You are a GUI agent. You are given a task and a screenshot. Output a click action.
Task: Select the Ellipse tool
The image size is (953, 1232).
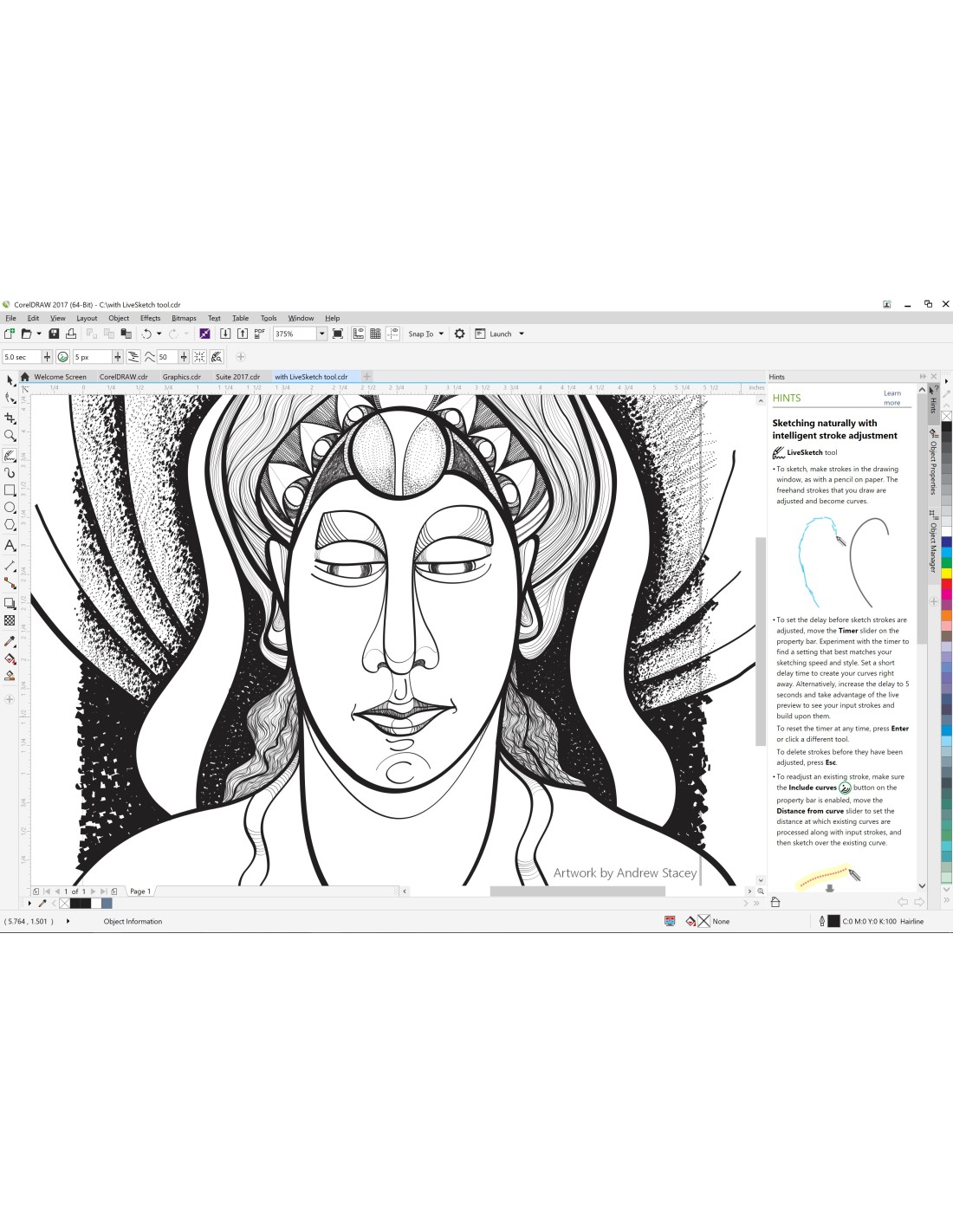10,508
